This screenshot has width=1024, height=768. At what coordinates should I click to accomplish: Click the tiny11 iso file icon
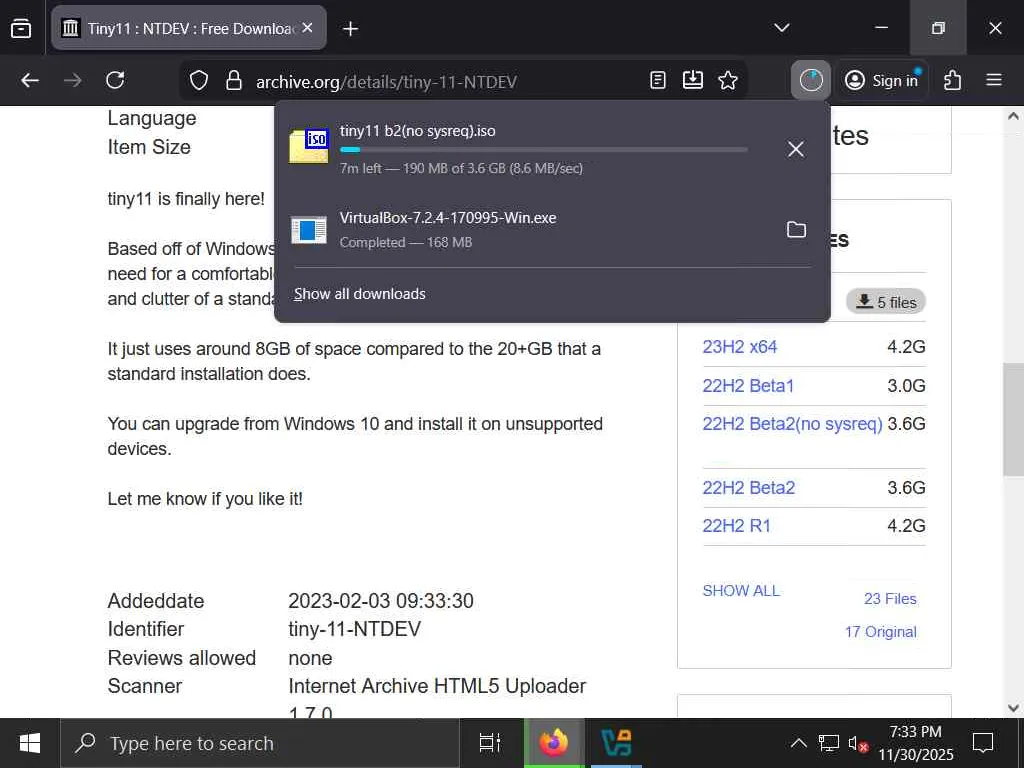(x=308, y=145)
